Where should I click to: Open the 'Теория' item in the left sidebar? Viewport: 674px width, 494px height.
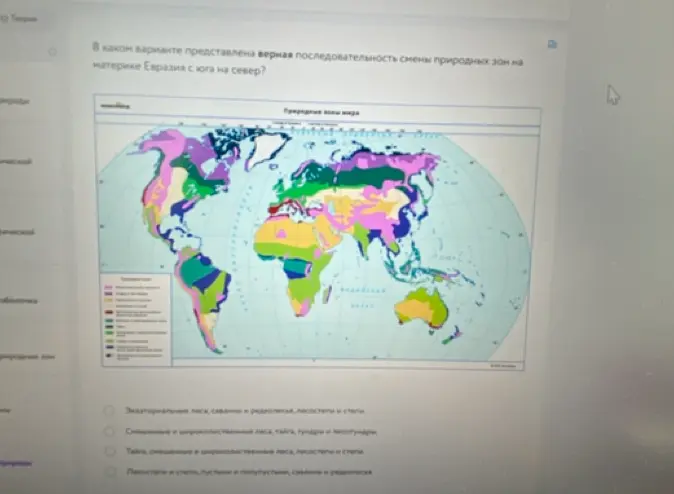click(x=20, y=18)
